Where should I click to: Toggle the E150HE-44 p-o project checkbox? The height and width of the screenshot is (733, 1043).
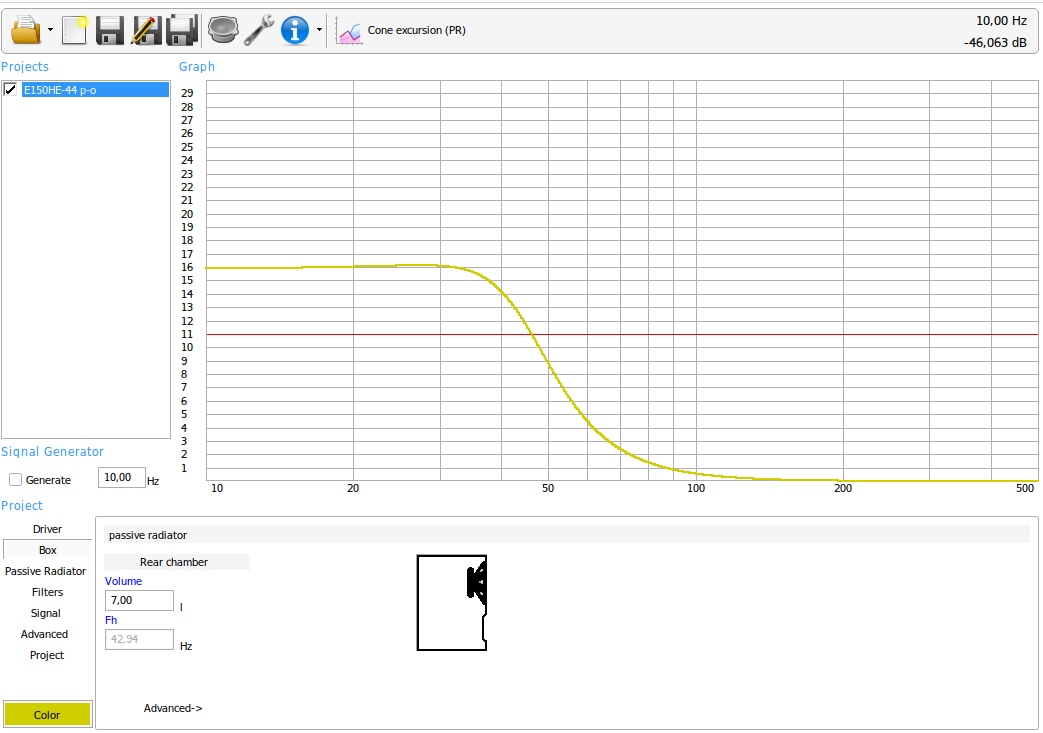(x=11, y=90)
